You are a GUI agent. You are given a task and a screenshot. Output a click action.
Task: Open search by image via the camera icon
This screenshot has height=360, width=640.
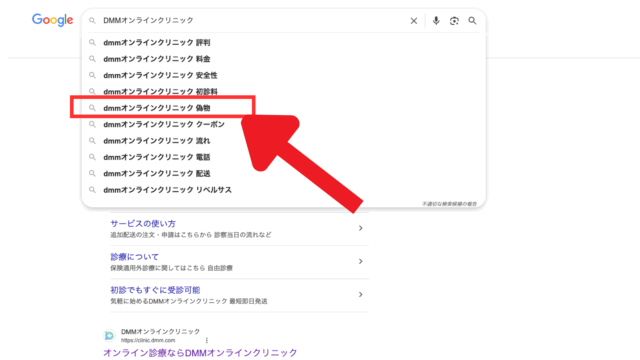(454, 20)
